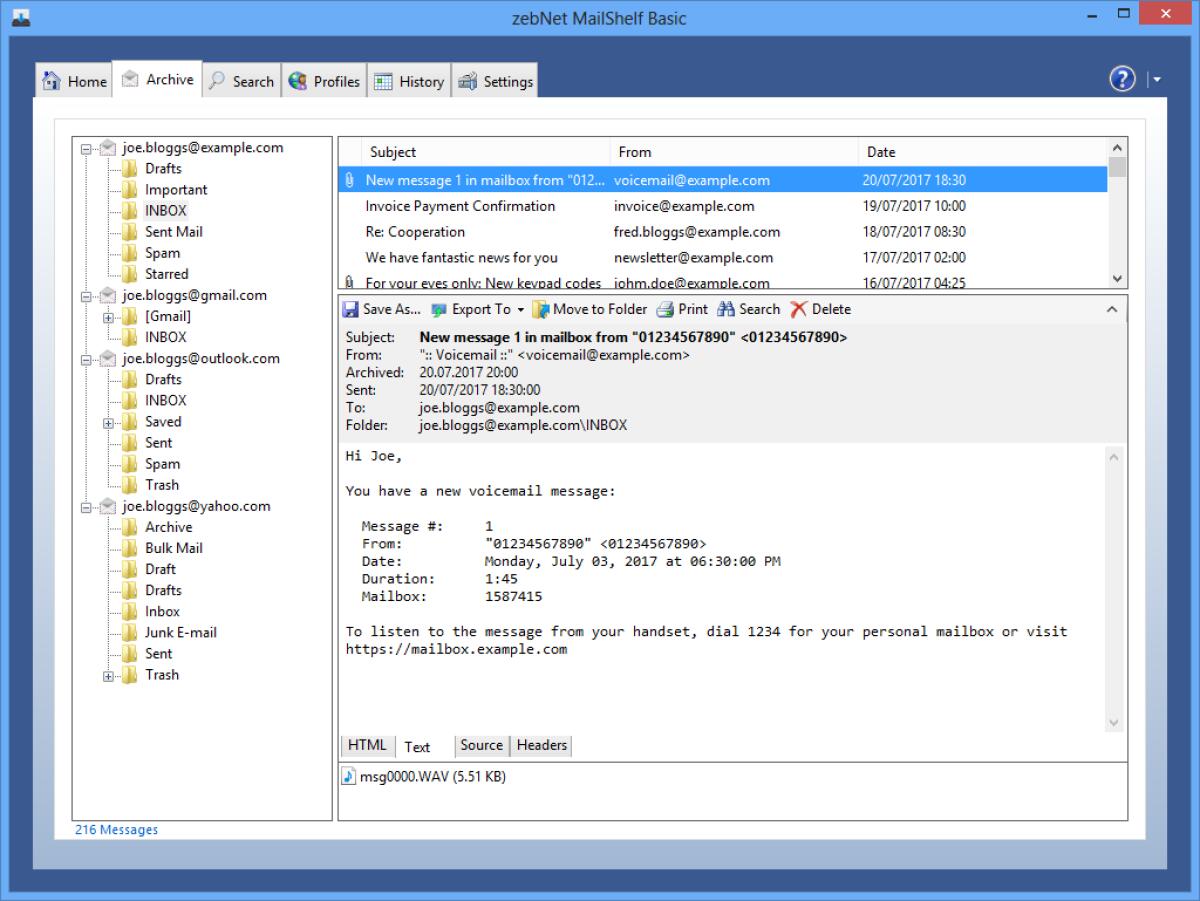1200x901 pixels.
Task: Open the Profiles tab
Action: (324, 80)
